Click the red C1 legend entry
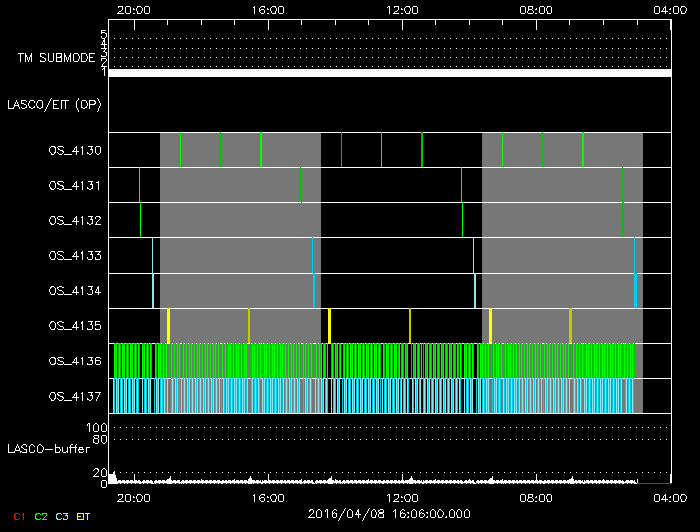The image size is (700, 532). point(19,516)
